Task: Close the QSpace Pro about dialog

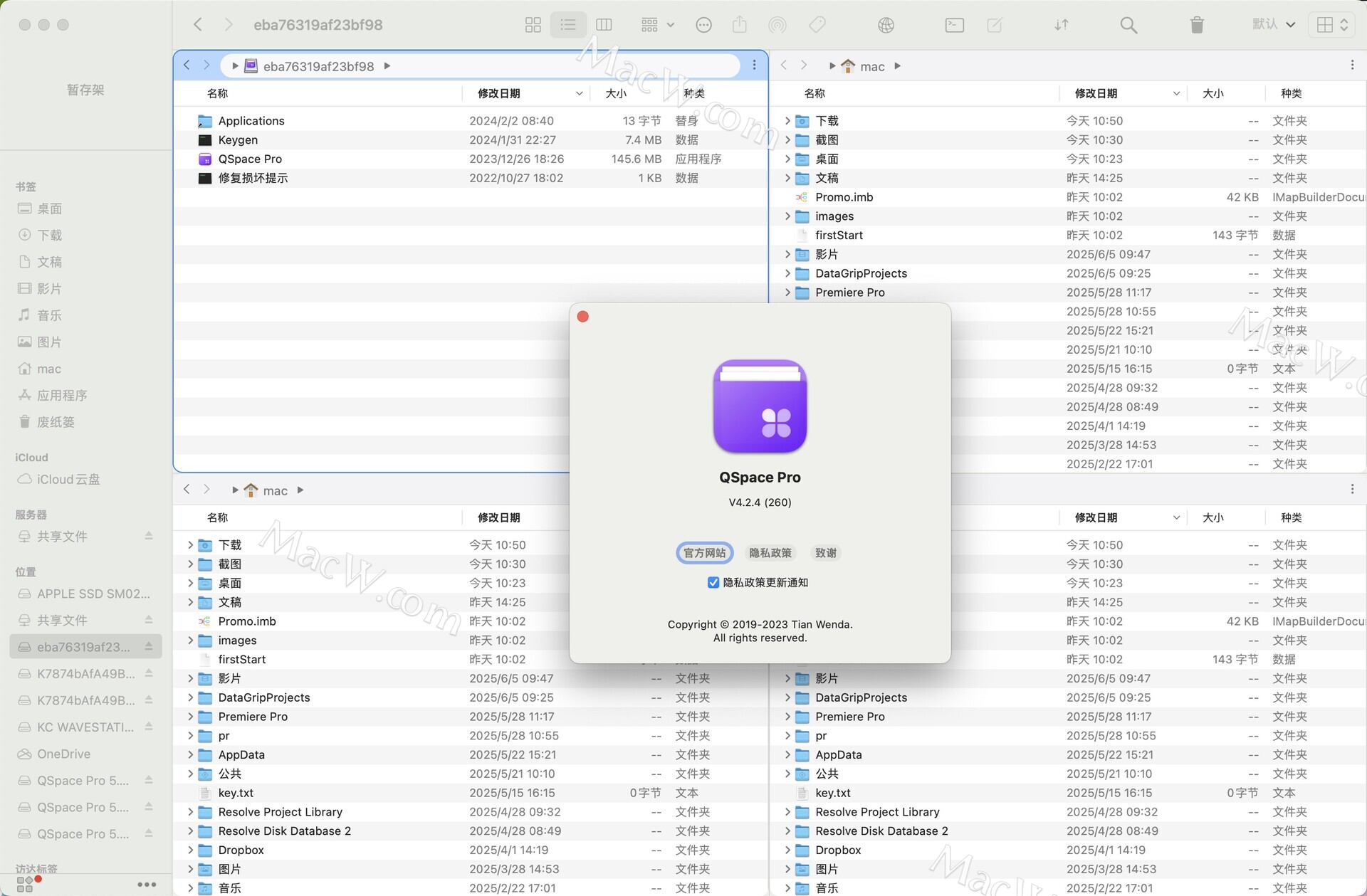Action: [583, 317]
